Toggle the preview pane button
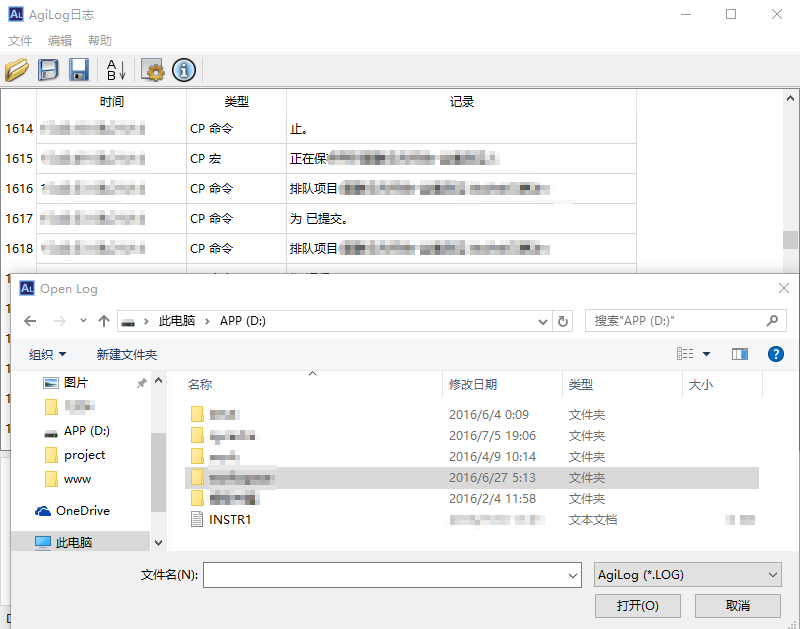 click(740, 354)
